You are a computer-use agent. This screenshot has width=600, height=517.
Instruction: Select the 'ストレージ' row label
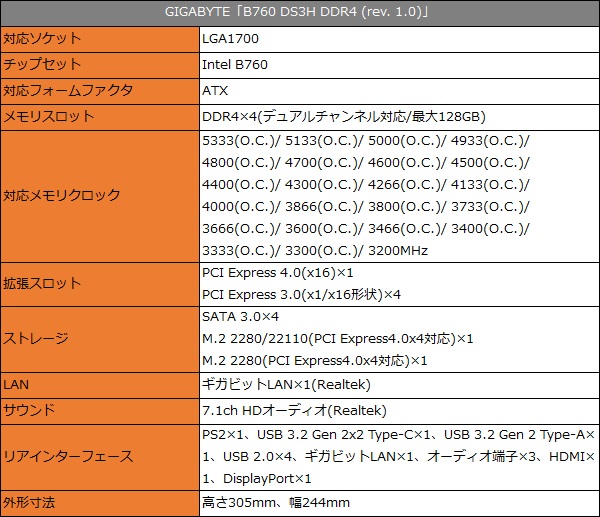(36, 339)
